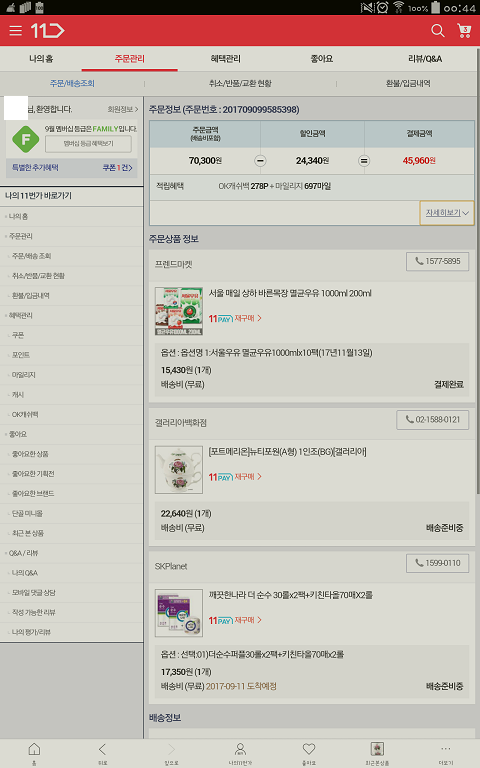Click the 11st logo

48,30
